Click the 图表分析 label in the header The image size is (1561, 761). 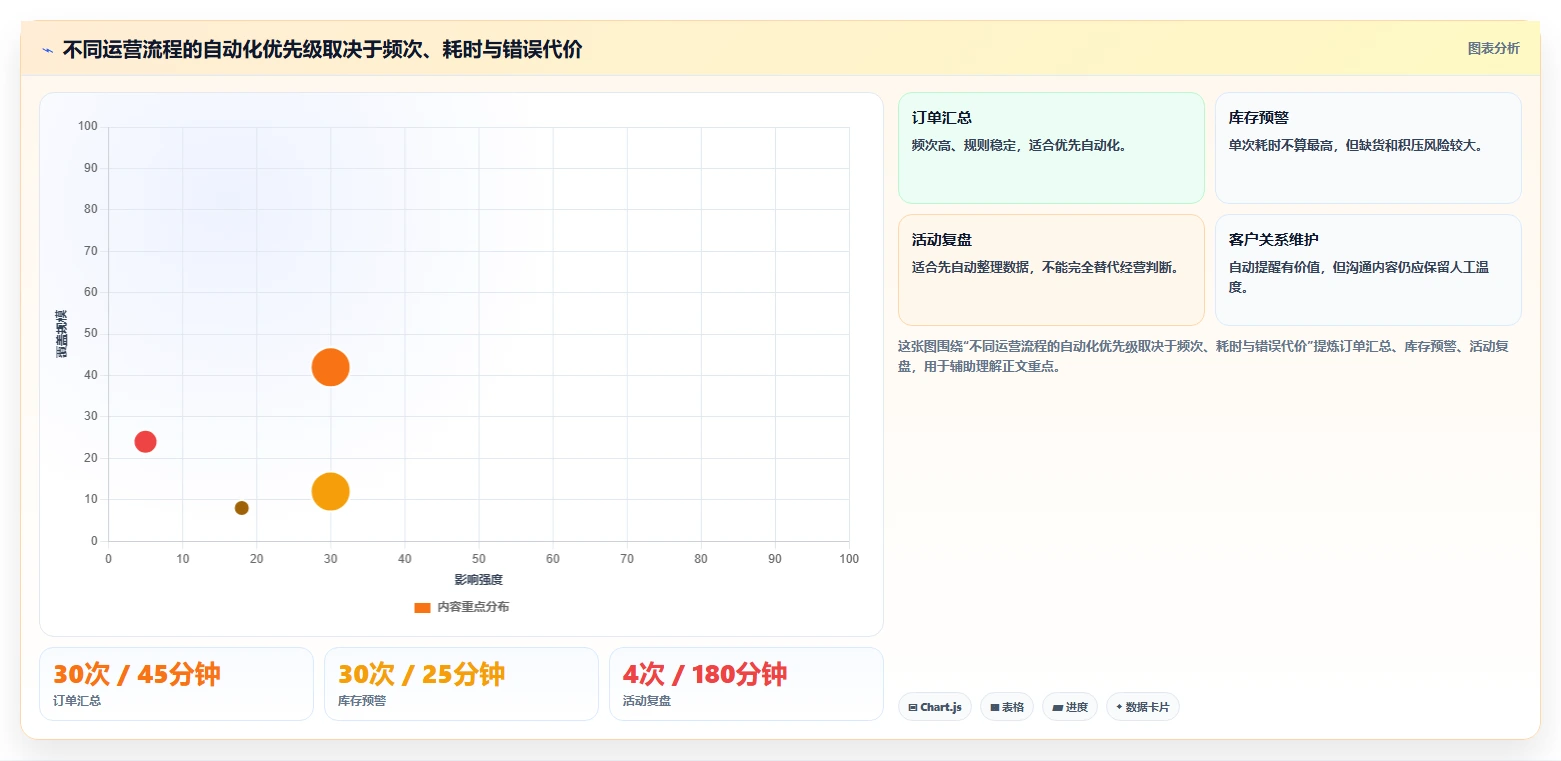(1493, 49)
